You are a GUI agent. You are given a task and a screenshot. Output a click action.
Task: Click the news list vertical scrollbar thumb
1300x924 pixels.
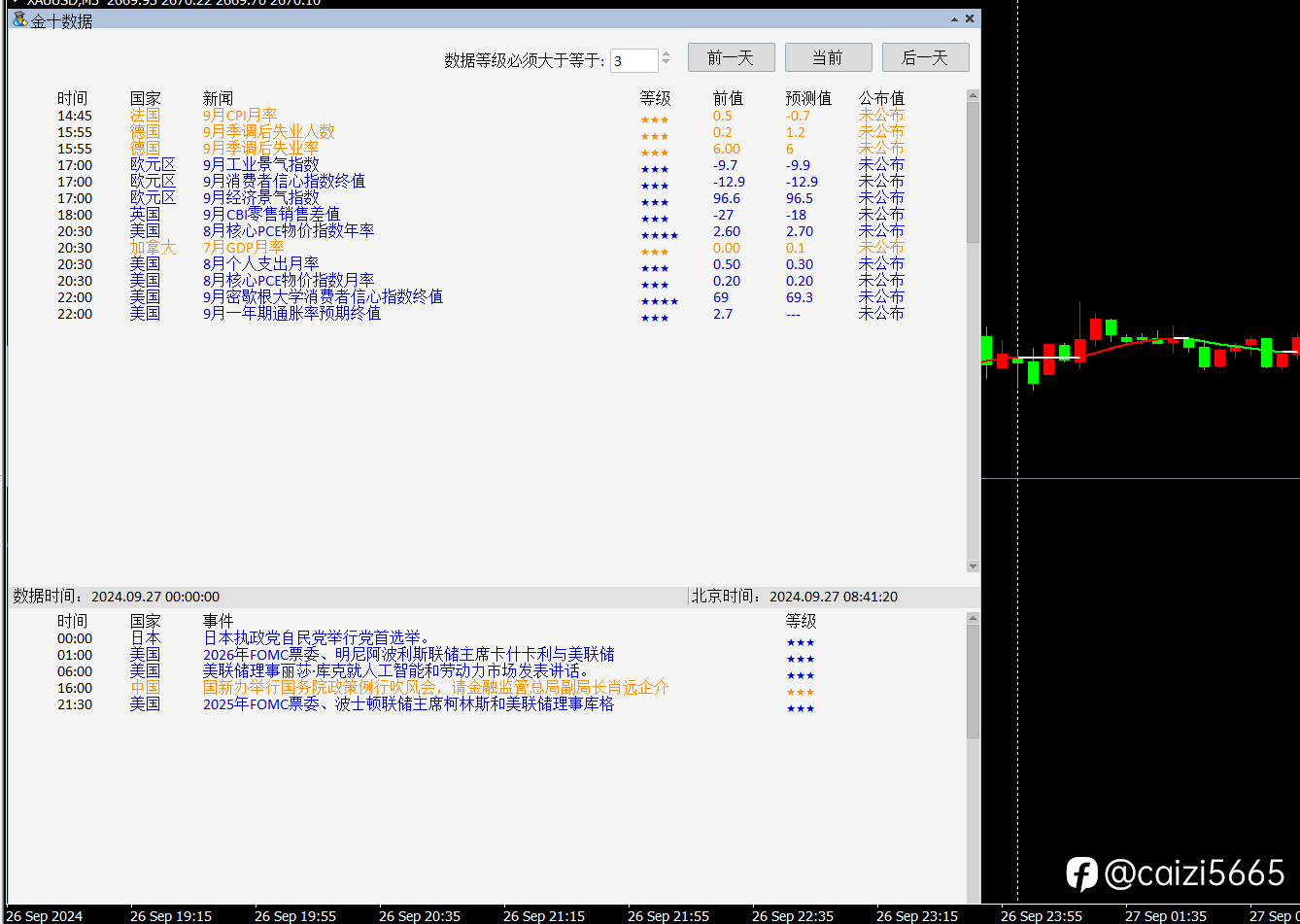tap(974, 173)
